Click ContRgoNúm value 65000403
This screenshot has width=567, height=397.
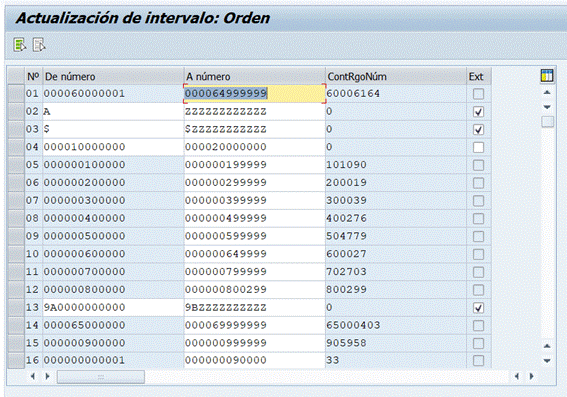pyautogui.click(x=353, y=325)
